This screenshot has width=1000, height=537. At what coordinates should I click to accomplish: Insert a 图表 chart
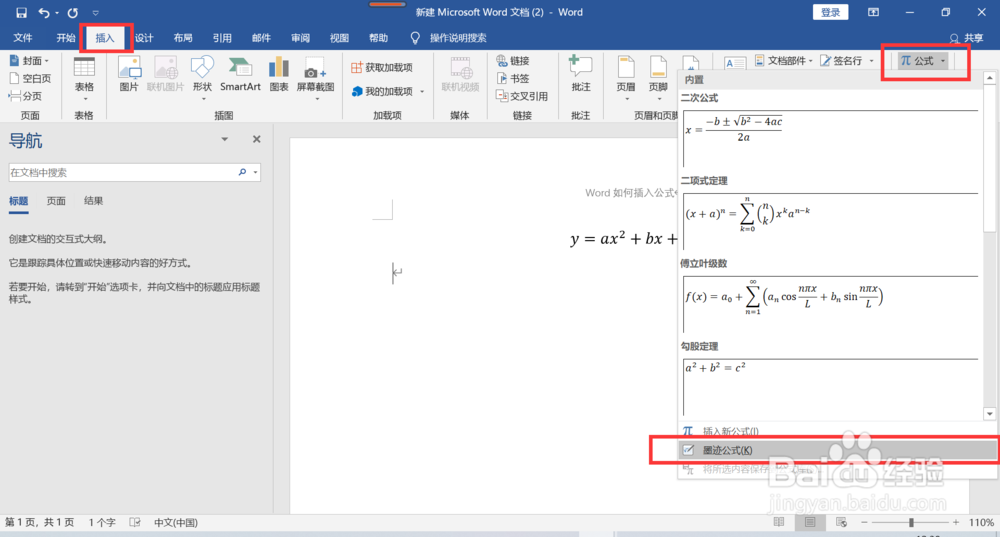pyautogui.click(x=279, y=74)
